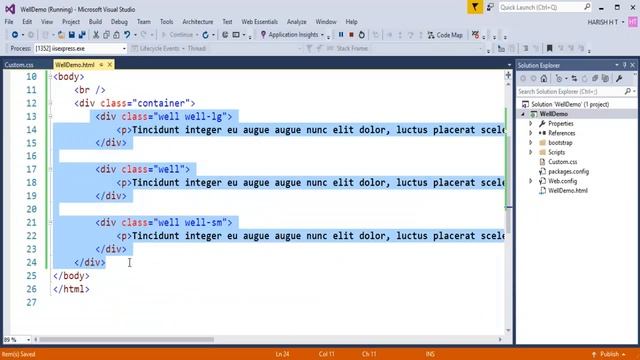Click the Undo arrow icon
This screenshot has height=360, width=640.
[x=127, y=35]
